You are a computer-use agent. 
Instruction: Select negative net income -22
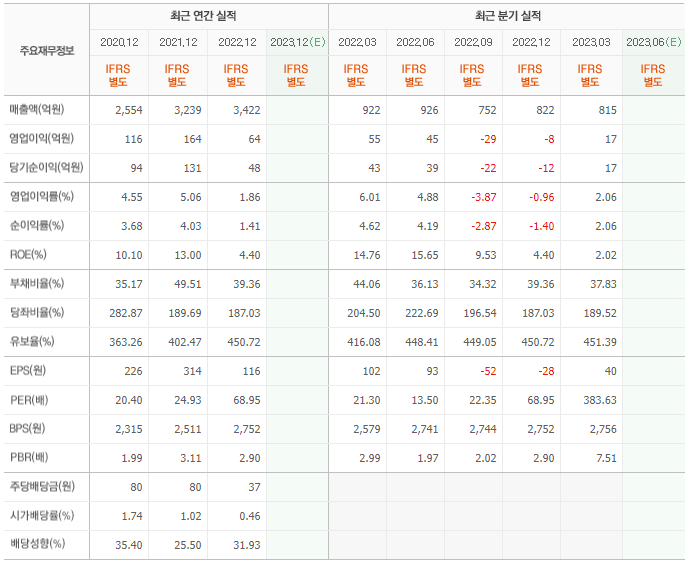pyautogui.click(x=488, y=168)
